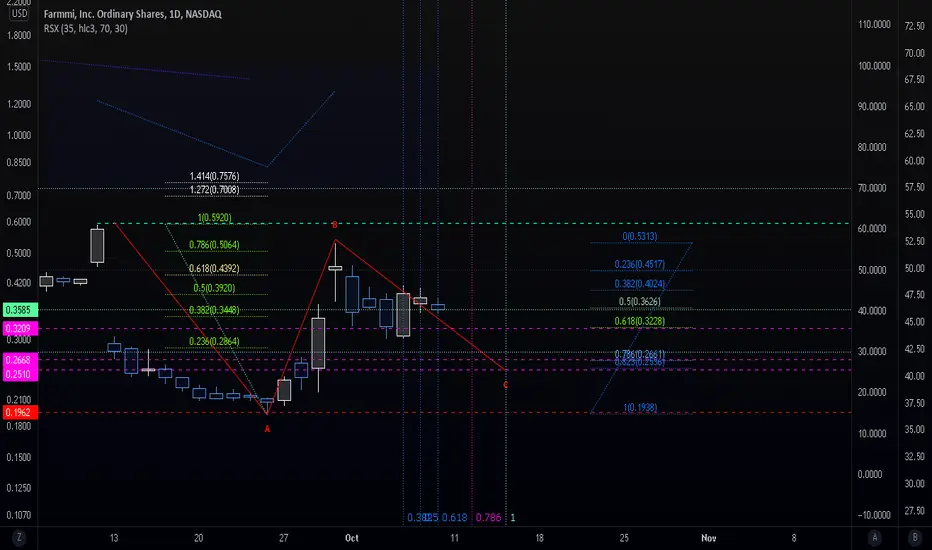The image size is (932, 550).
Task: Click the 0.3209 magenta price label
Action: [20, 328]
